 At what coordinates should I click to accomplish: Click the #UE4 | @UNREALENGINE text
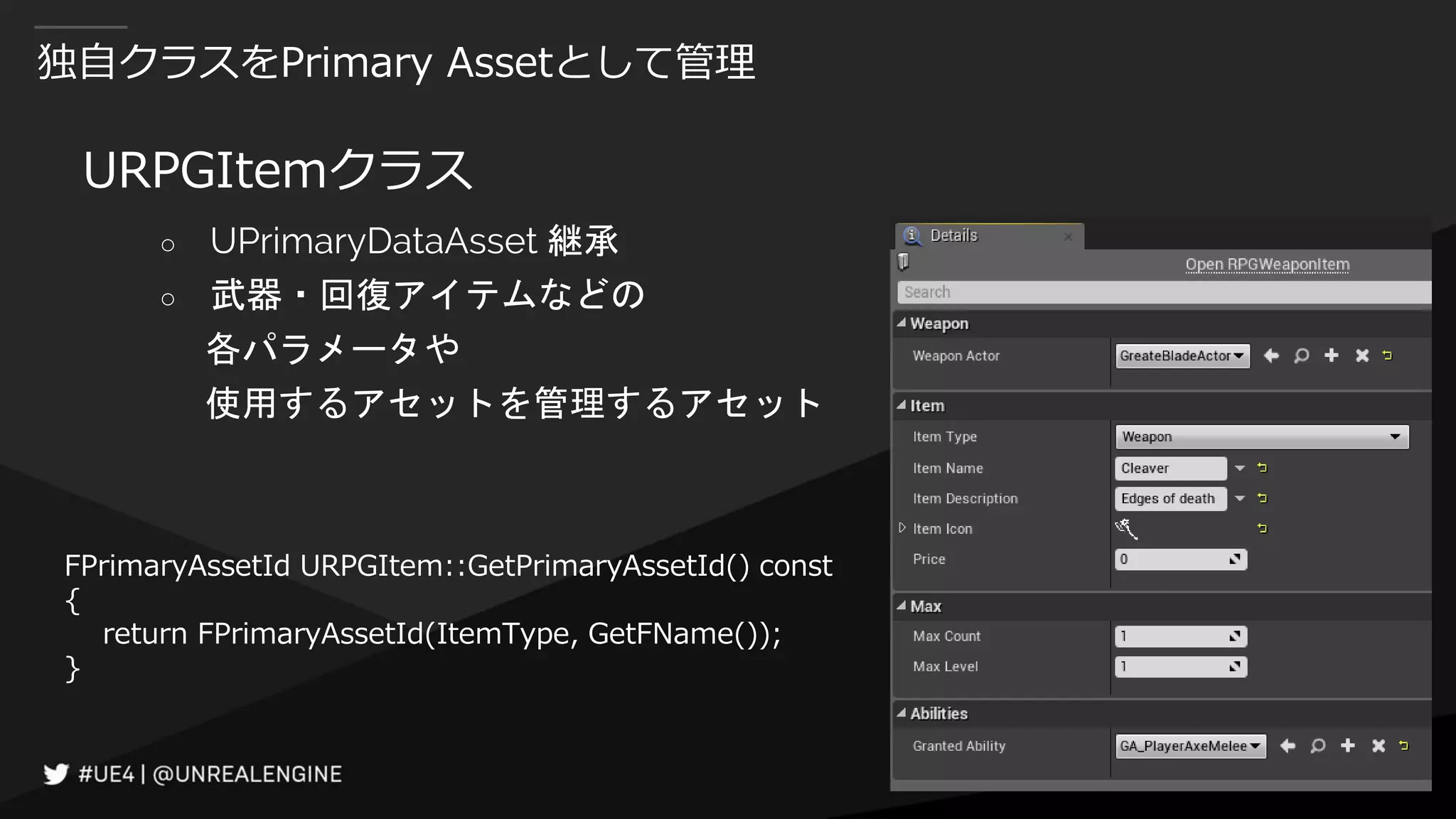(210, 774)
